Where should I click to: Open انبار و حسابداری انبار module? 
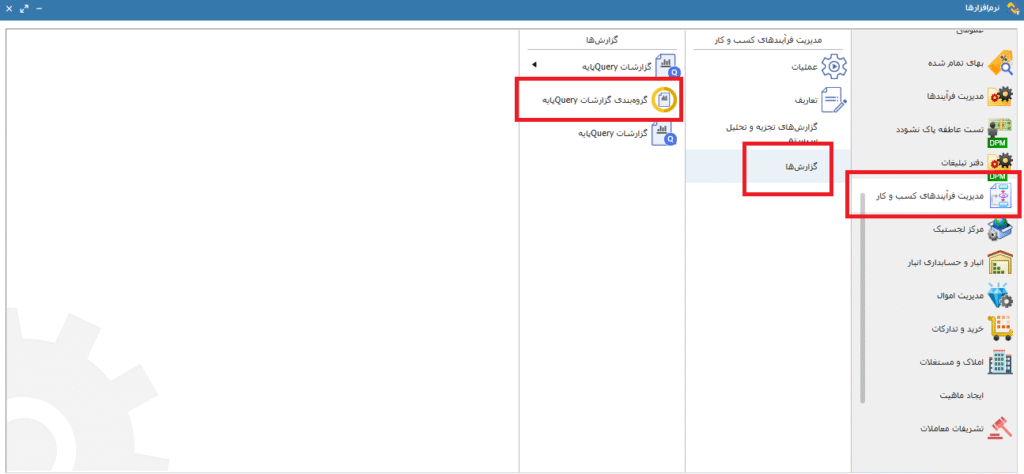999,262
